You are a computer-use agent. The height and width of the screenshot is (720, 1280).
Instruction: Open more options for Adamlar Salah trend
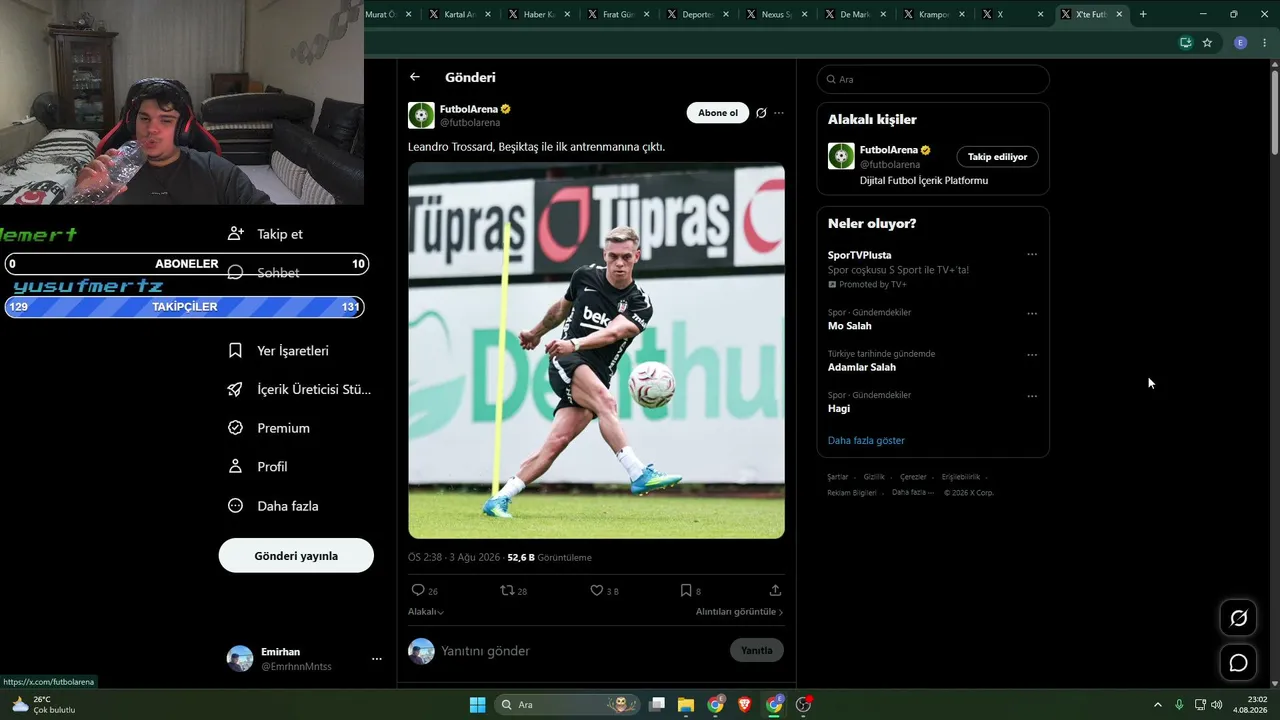1032,355
